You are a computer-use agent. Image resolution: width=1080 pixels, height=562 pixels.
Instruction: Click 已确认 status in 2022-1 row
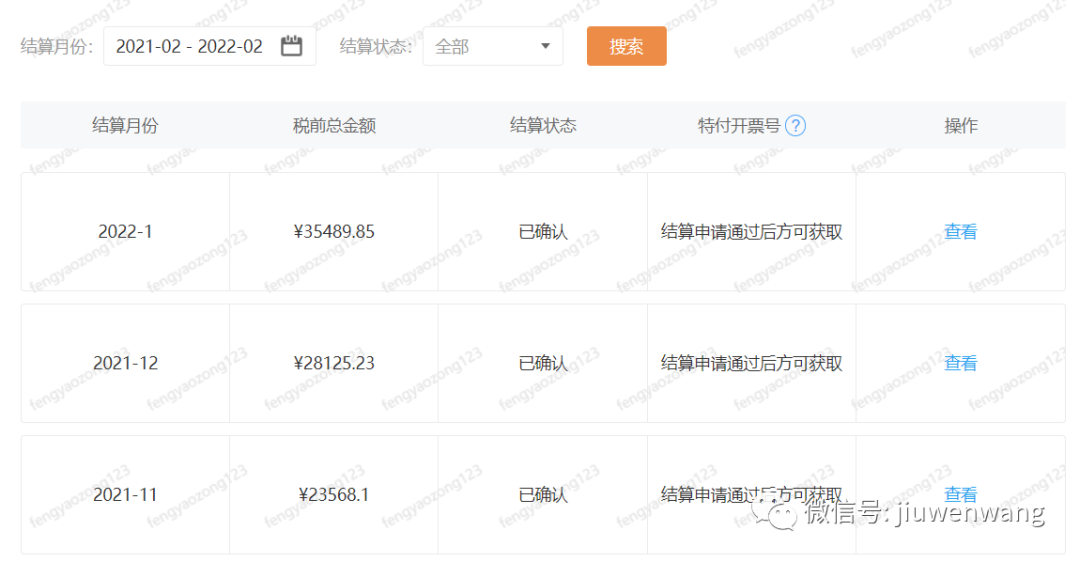[x=543, y=231]
